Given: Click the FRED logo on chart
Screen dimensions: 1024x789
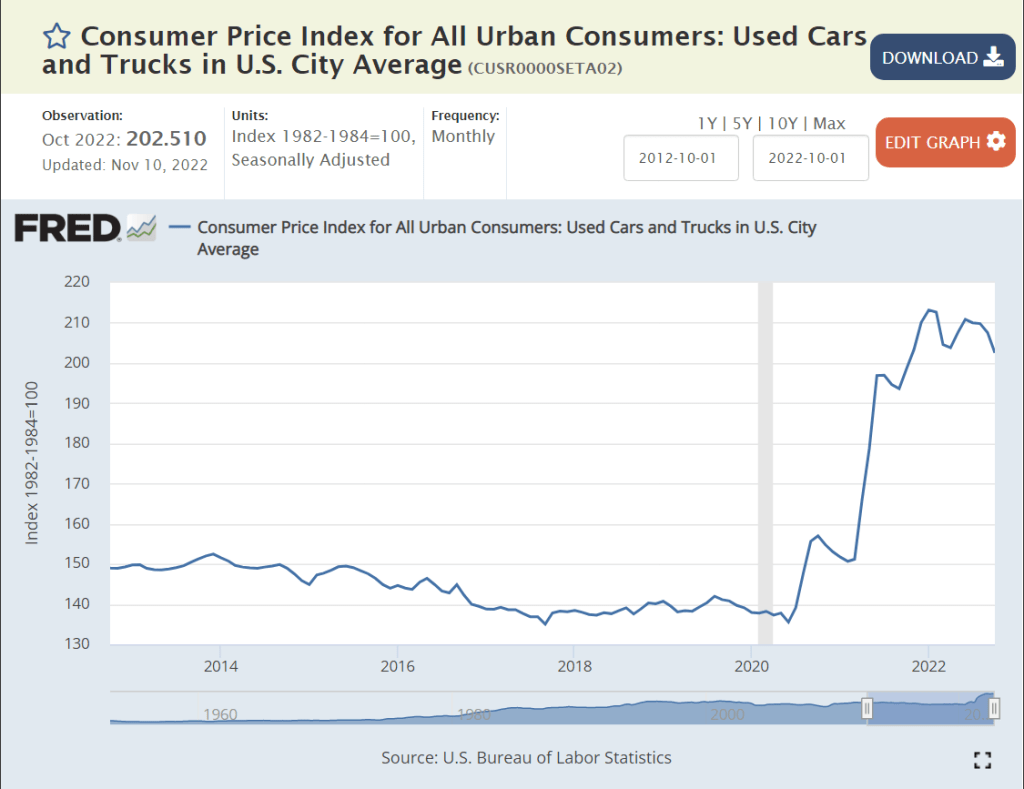Looking at the screenshot, I should tap(68, 228).
